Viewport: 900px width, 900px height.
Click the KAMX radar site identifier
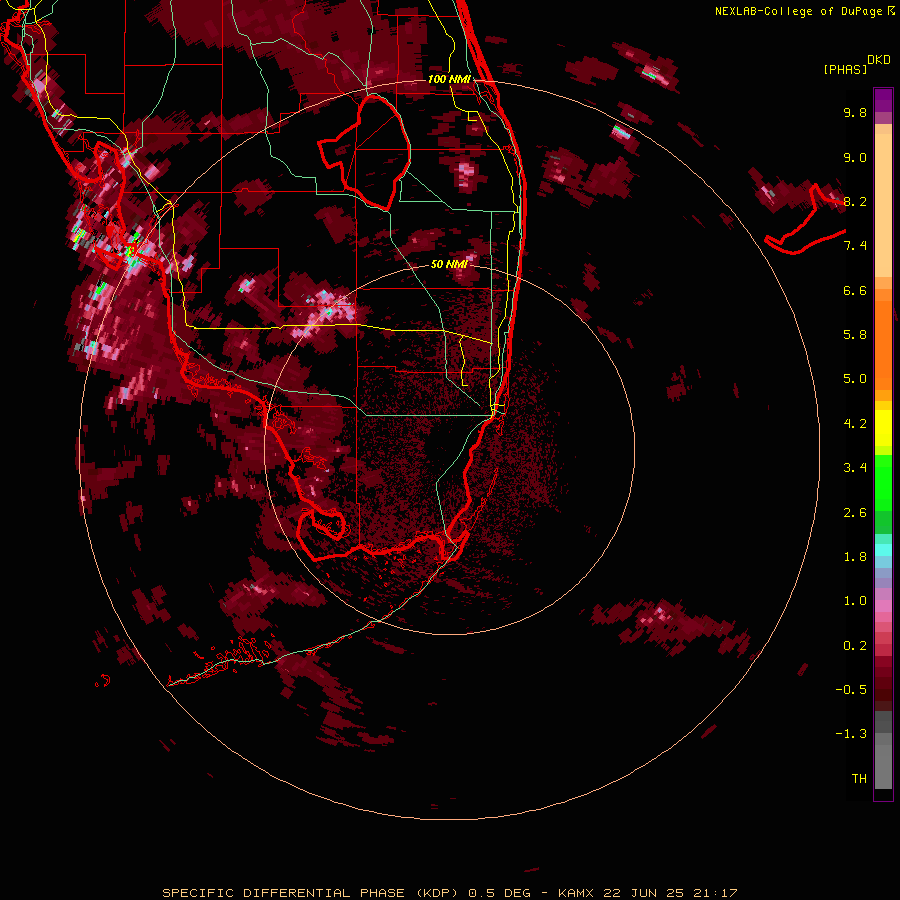(577, 893)
